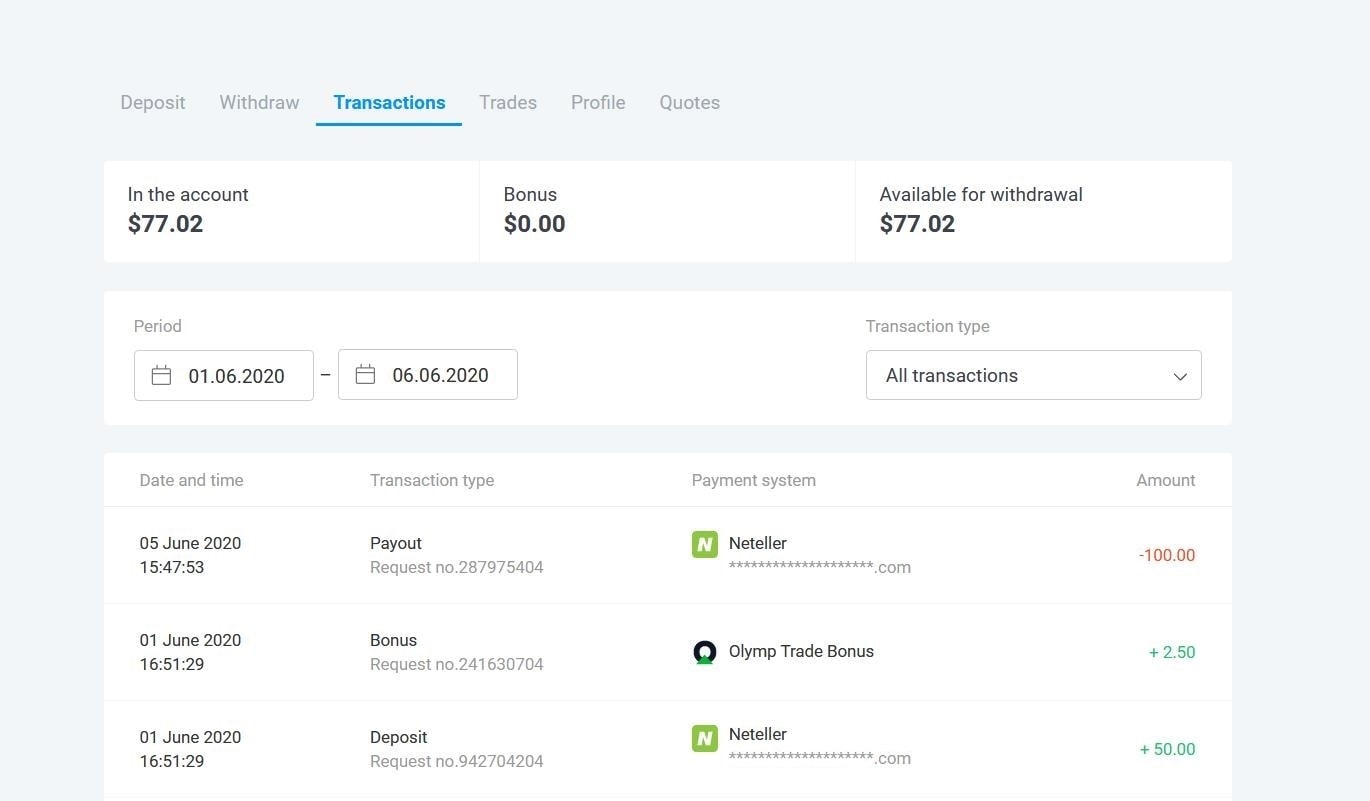Click the -100.00 amount
This screenshot has width=1370, height=801.
[x=1166, y=555]
